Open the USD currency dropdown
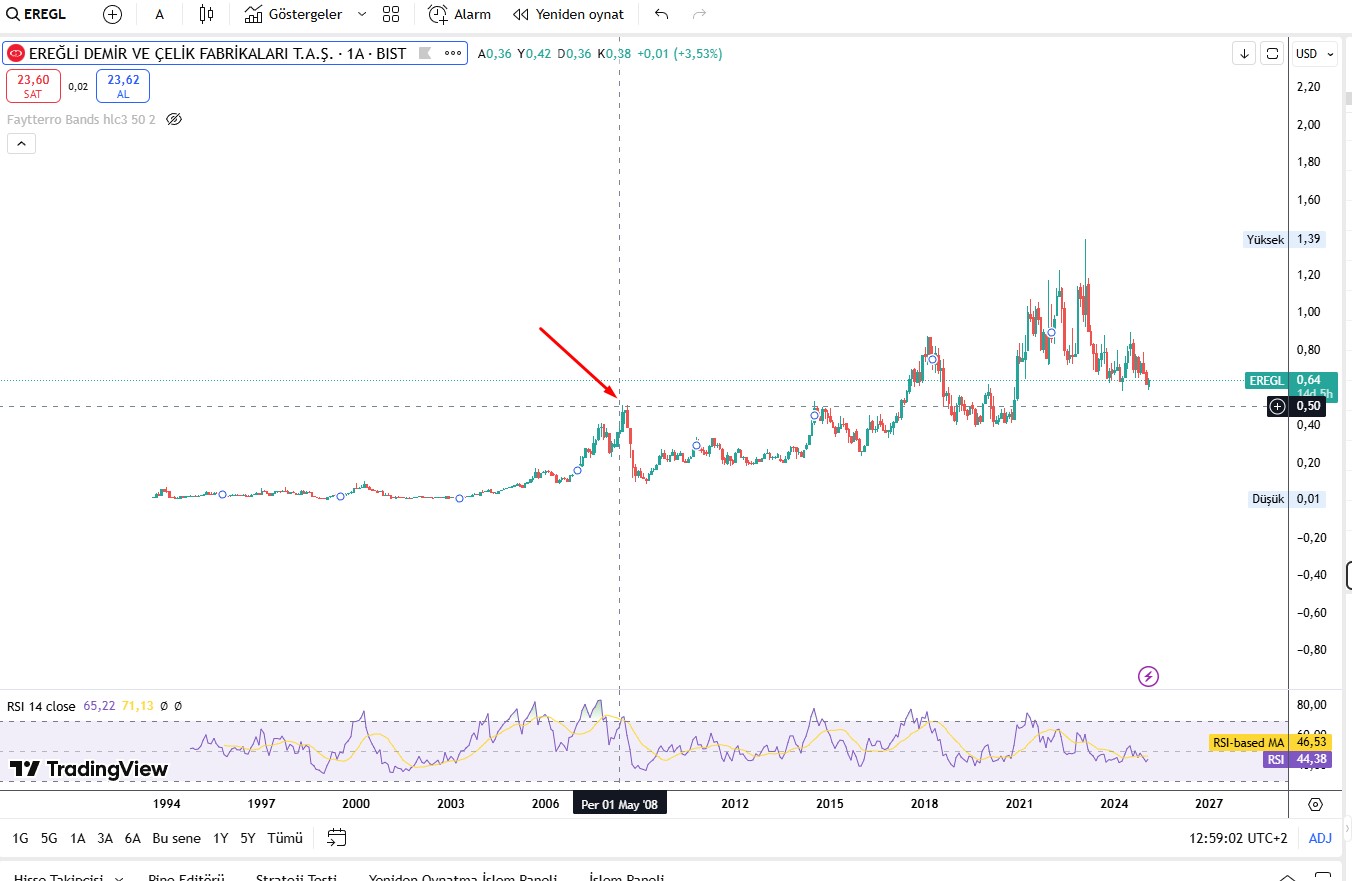 tap(1315, 53)
